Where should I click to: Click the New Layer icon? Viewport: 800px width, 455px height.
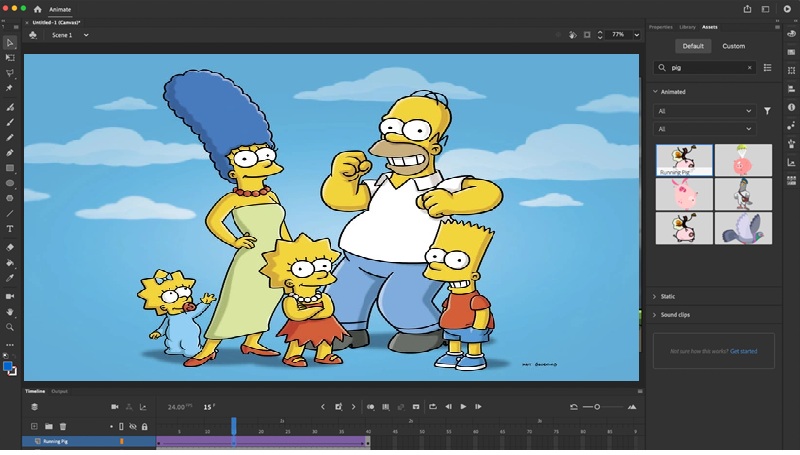[x=34, y=426]
